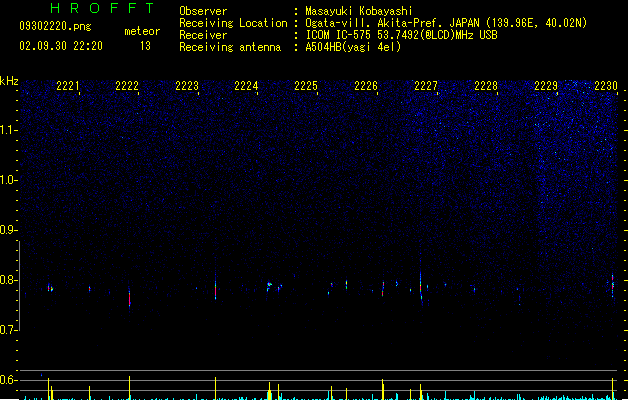
Task: Click time marker 2227
Action: click(x=426, y=86)
